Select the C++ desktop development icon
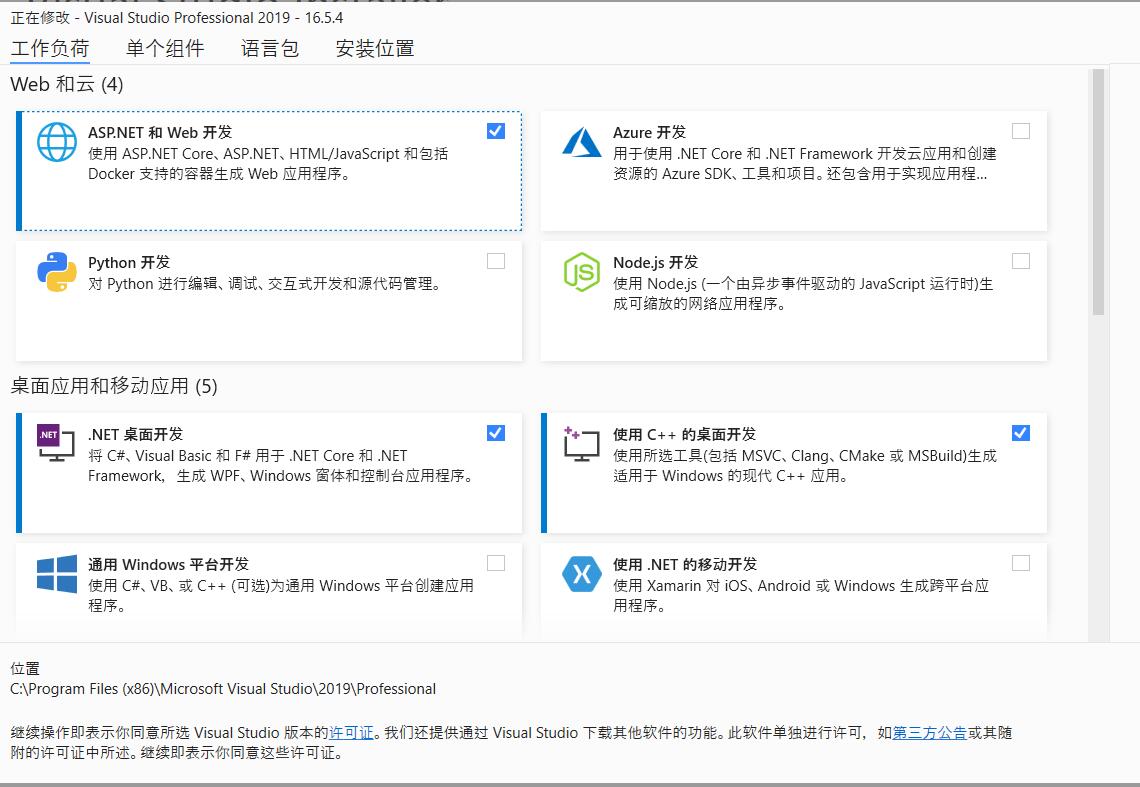 pos(582,445)
